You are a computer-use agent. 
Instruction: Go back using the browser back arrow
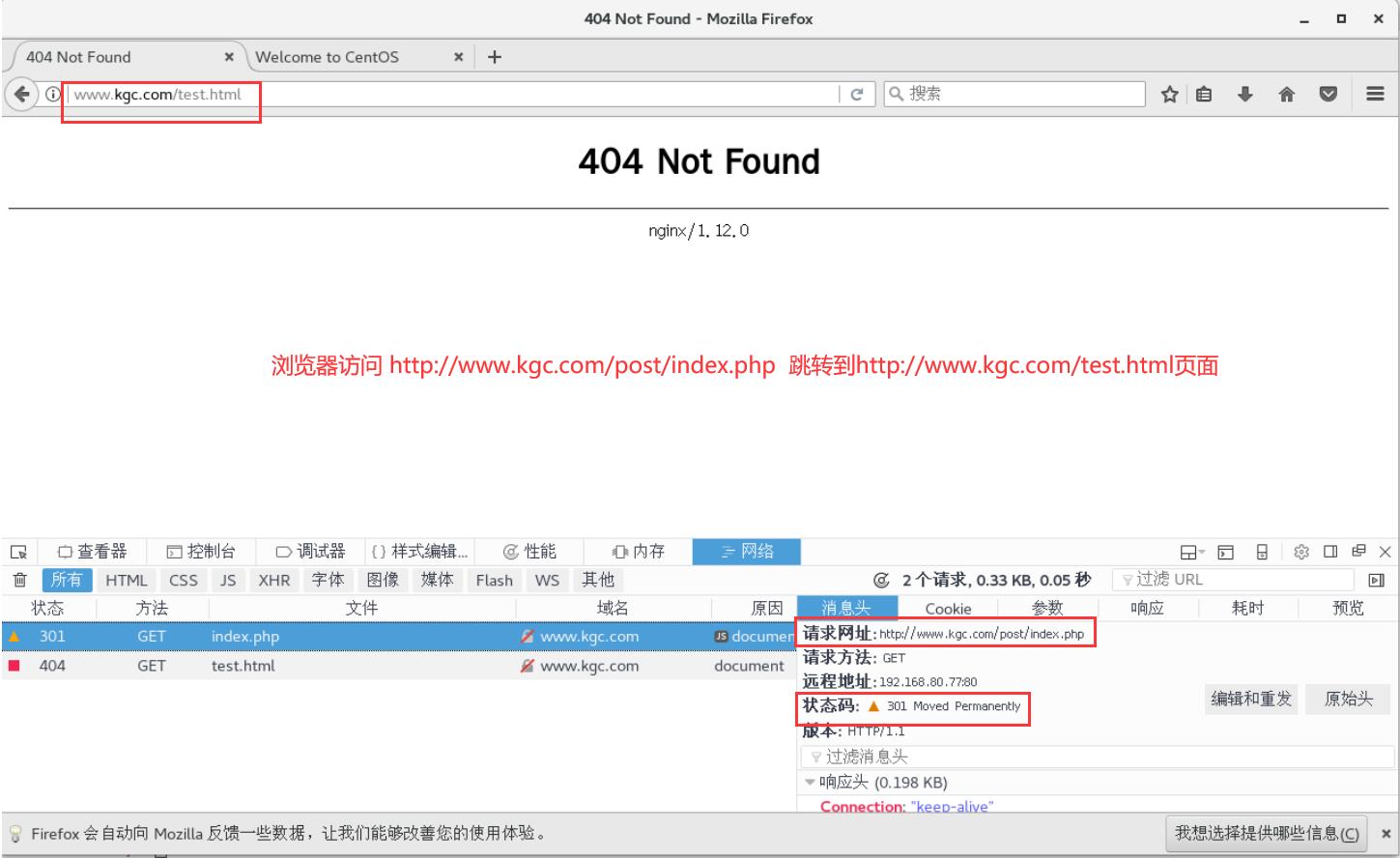click(21, 94)
